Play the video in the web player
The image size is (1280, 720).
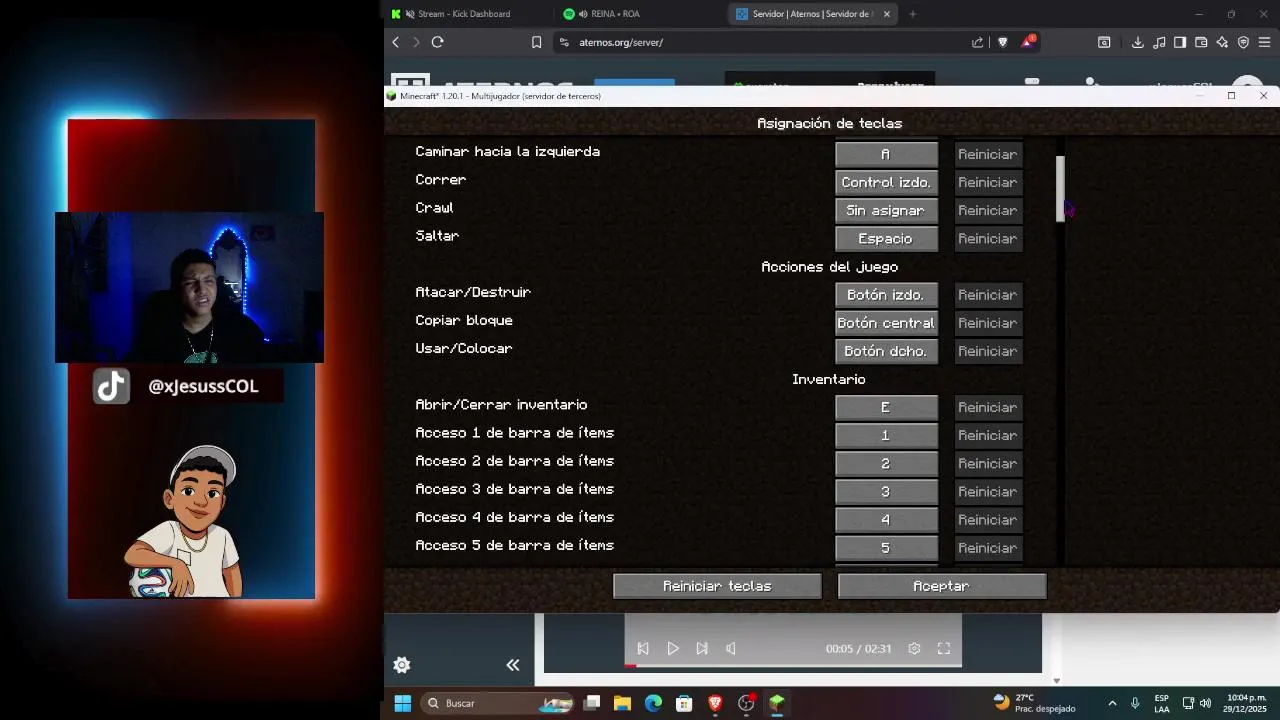tap(673, 649)
